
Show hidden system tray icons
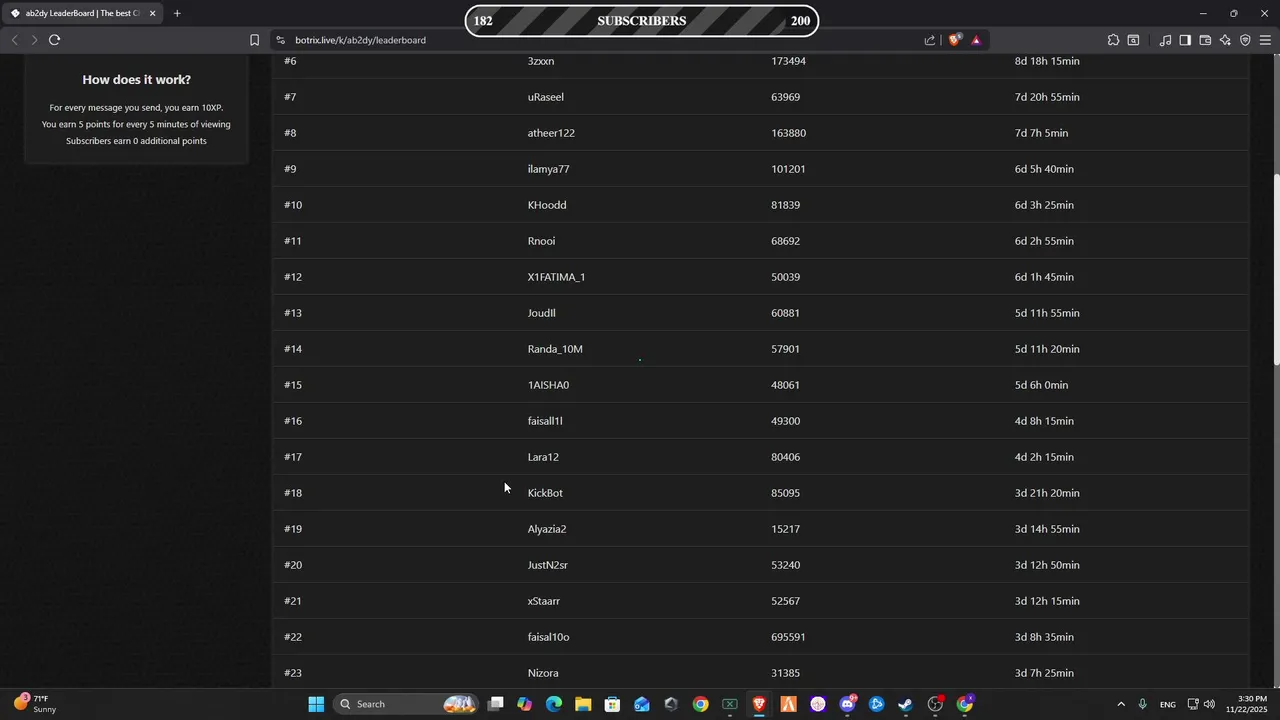click(1120, 704)
